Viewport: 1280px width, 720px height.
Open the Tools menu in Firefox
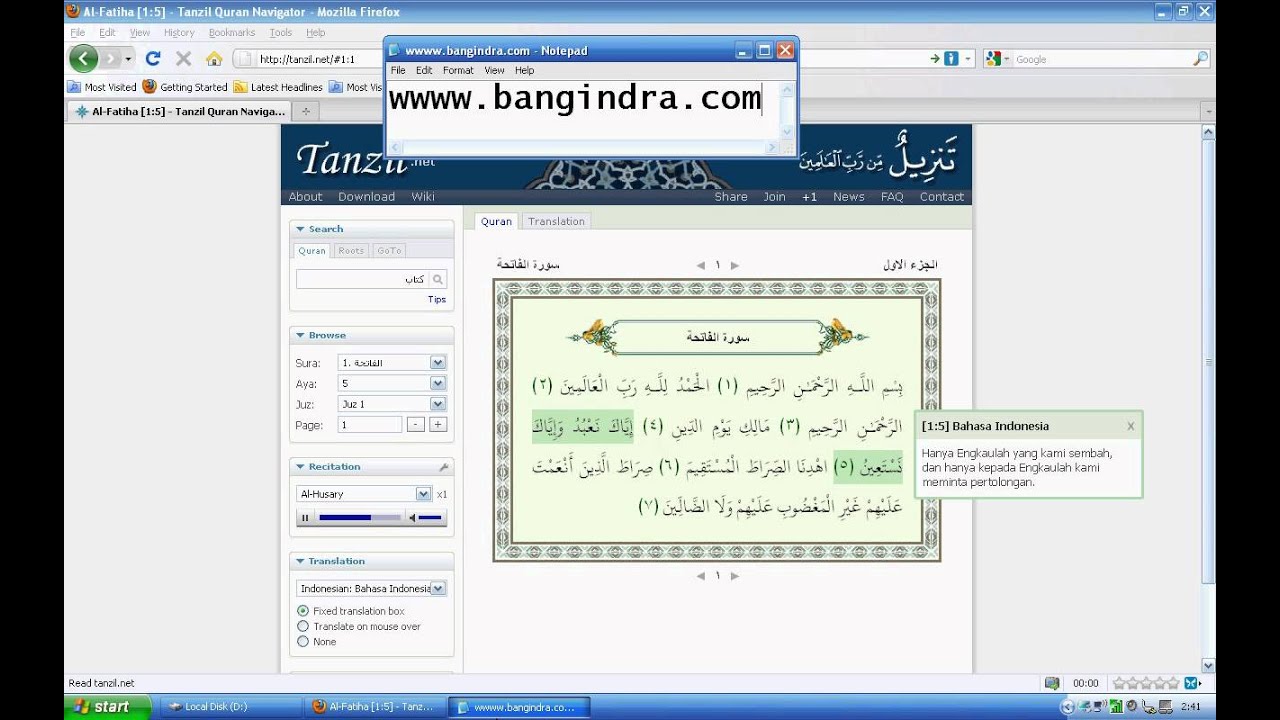coord(281,33)
